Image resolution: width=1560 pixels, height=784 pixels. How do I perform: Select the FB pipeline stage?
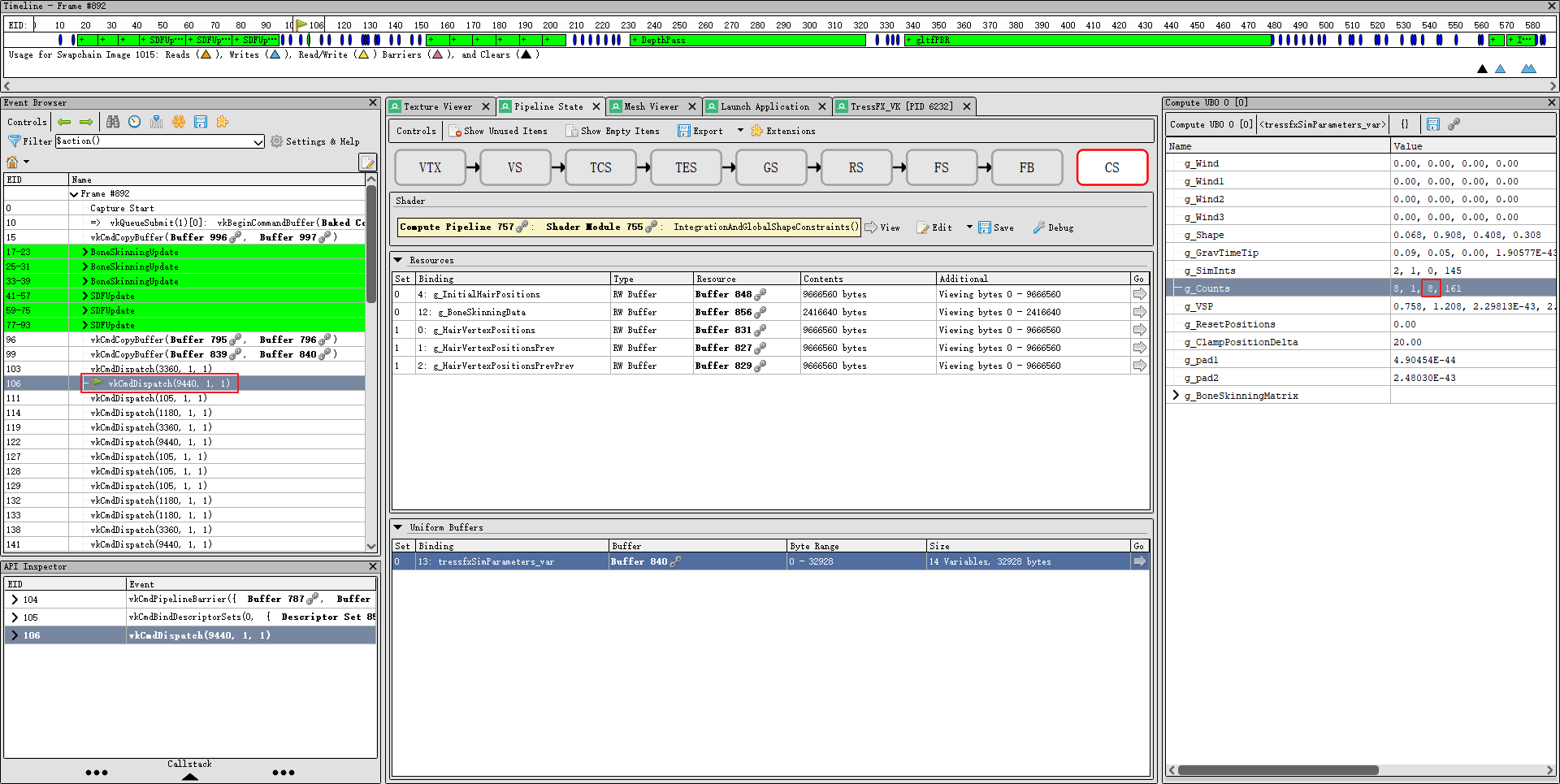click(1027, 167)
